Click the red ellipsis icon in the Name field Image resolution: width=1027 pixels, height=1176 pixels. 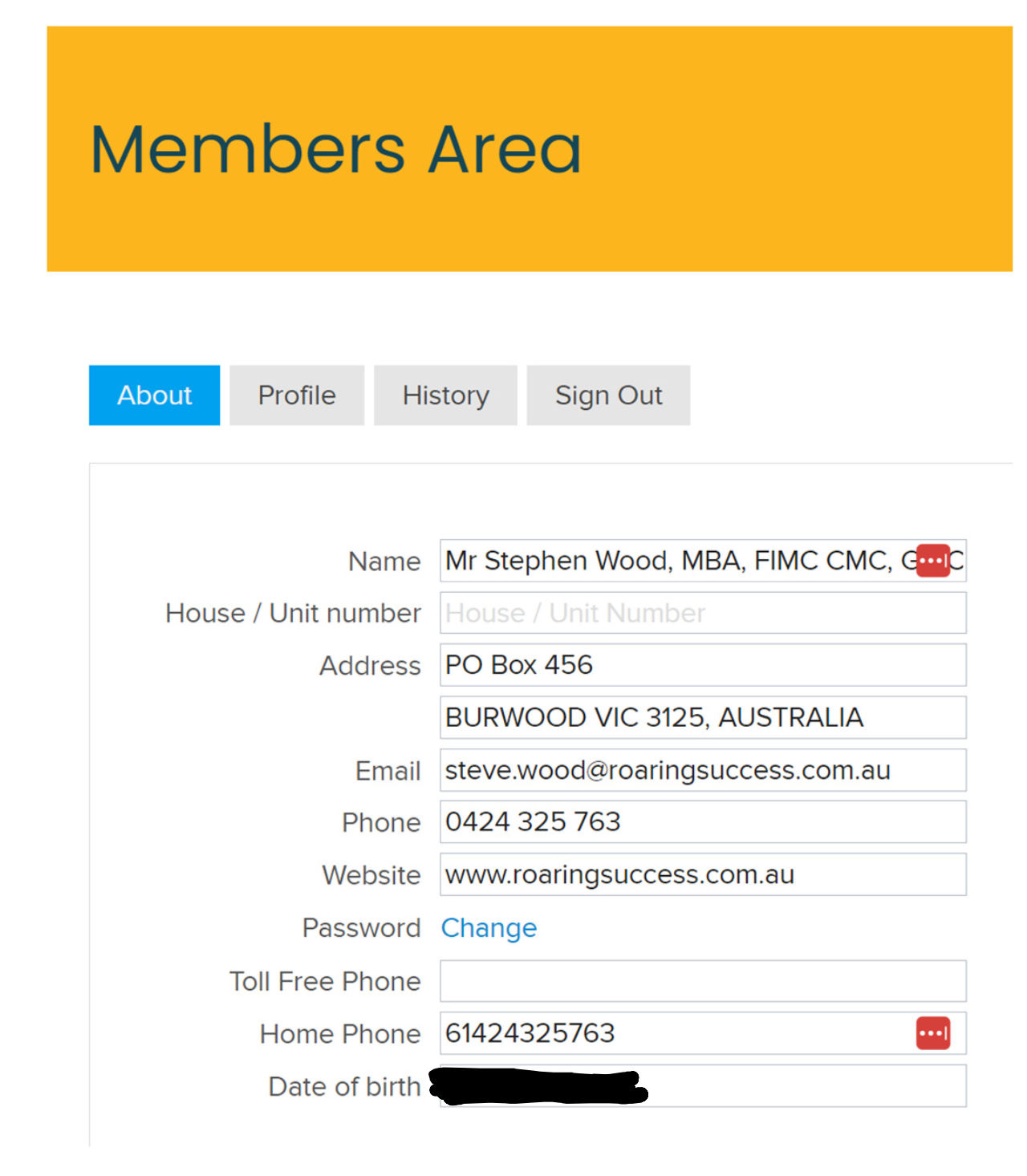point(932,561)
